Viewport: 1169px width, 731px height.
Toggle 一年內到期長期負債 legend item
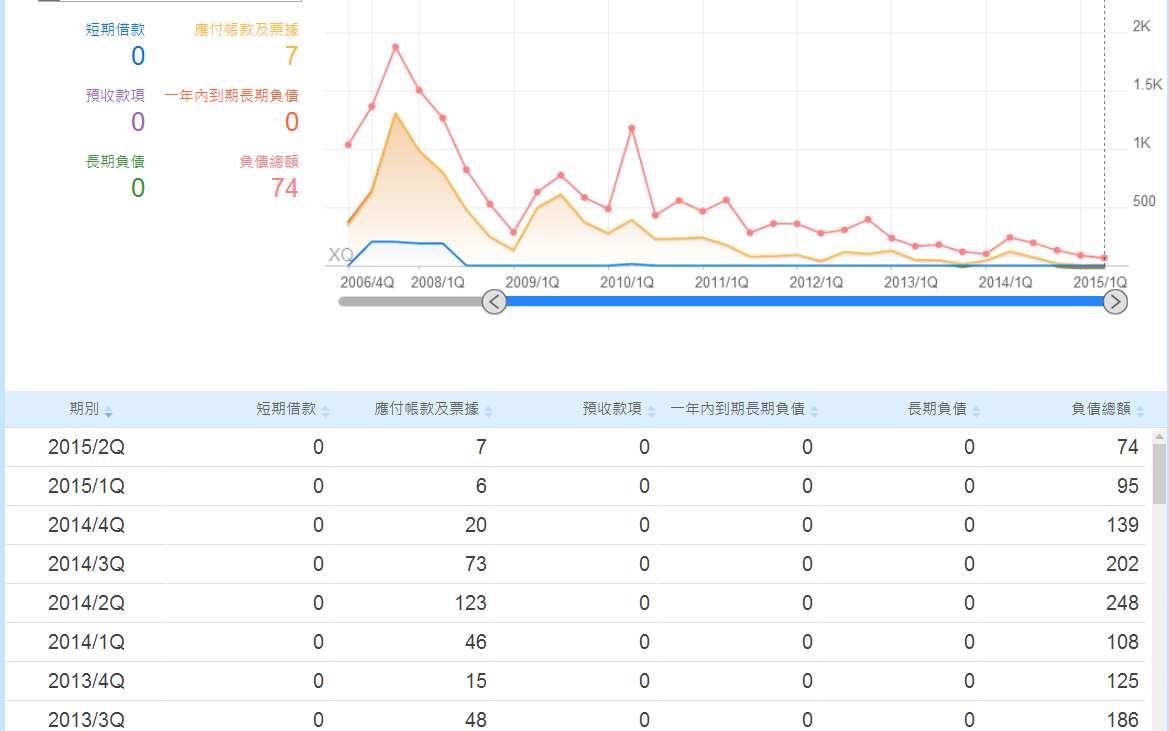231,96
